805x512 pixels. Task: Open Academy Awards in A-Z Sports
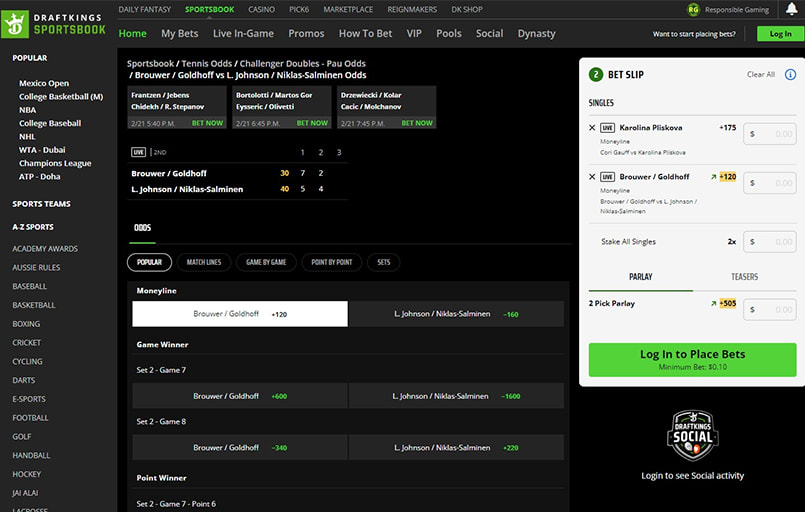pyautogui.click(x=45, y=249)
